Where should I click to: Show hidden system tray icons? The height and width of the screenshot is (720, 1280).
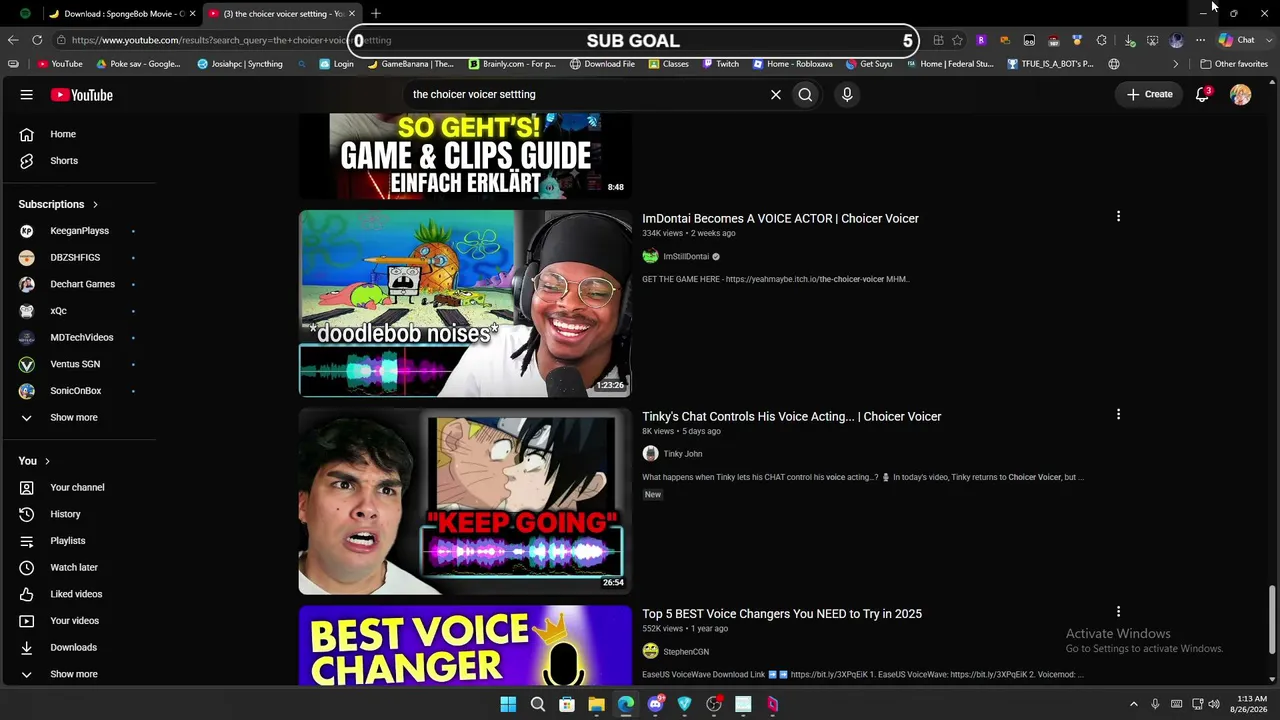tap(1133, 704)
